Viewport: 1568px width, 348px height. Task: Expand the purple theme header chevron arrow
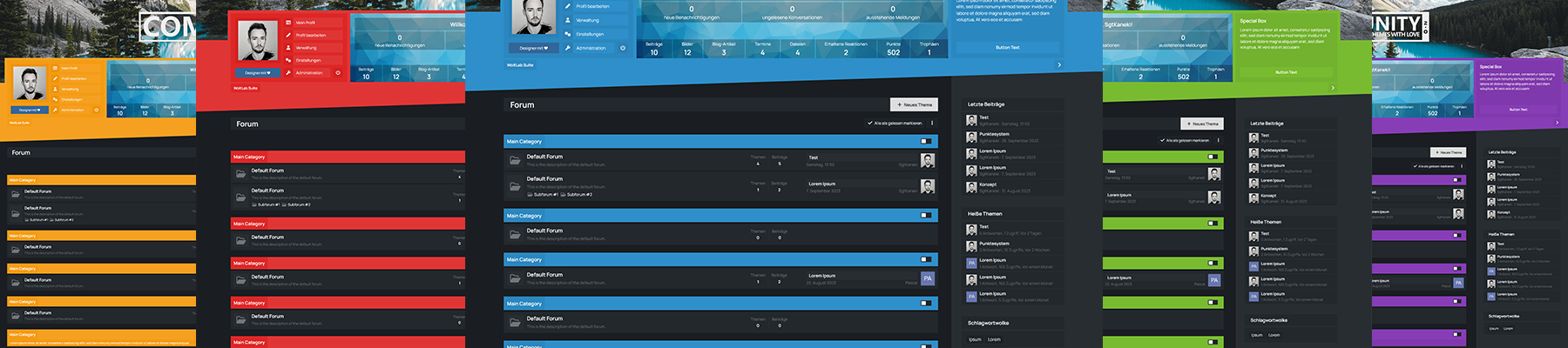1557,123
